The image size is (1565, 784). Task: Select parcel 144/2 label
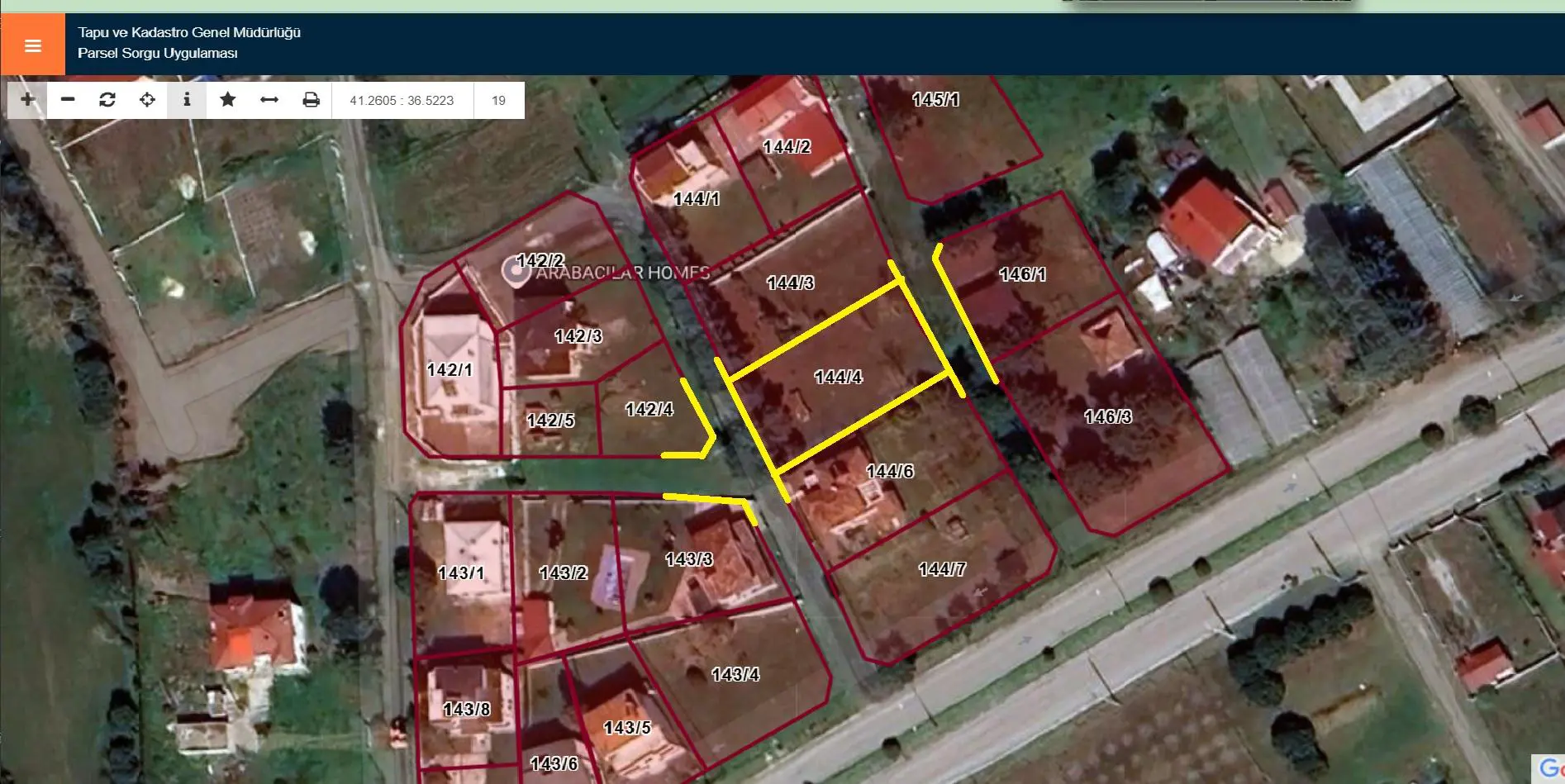point(787,147)
